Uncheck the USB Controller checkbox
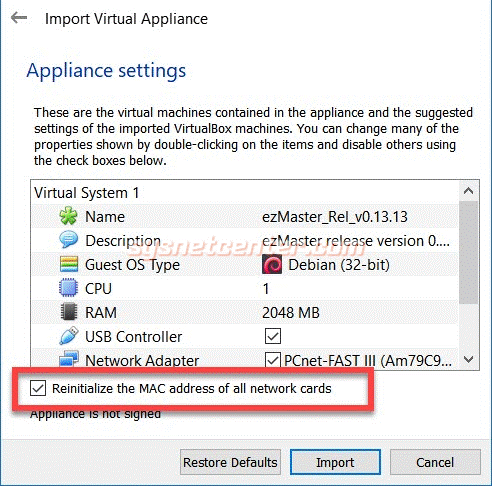Image resolution: width=492 pixels, height=486 pixels. 273,336
